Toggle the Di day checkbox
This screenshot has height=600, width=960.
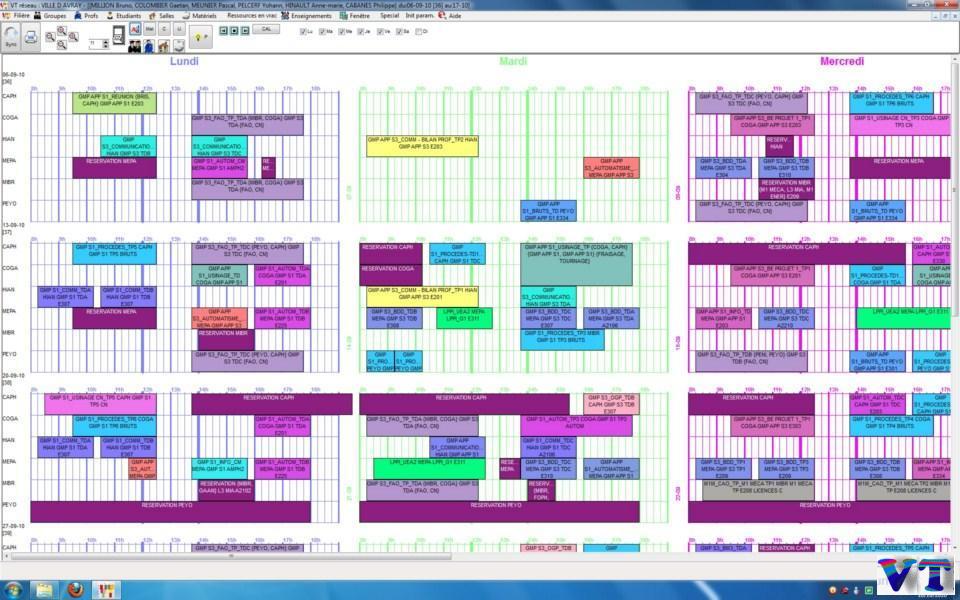[418, 31]
